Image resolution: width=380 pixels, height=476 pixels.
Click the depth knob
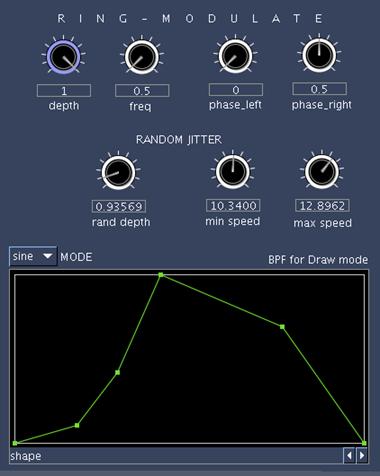pos(63,57)
